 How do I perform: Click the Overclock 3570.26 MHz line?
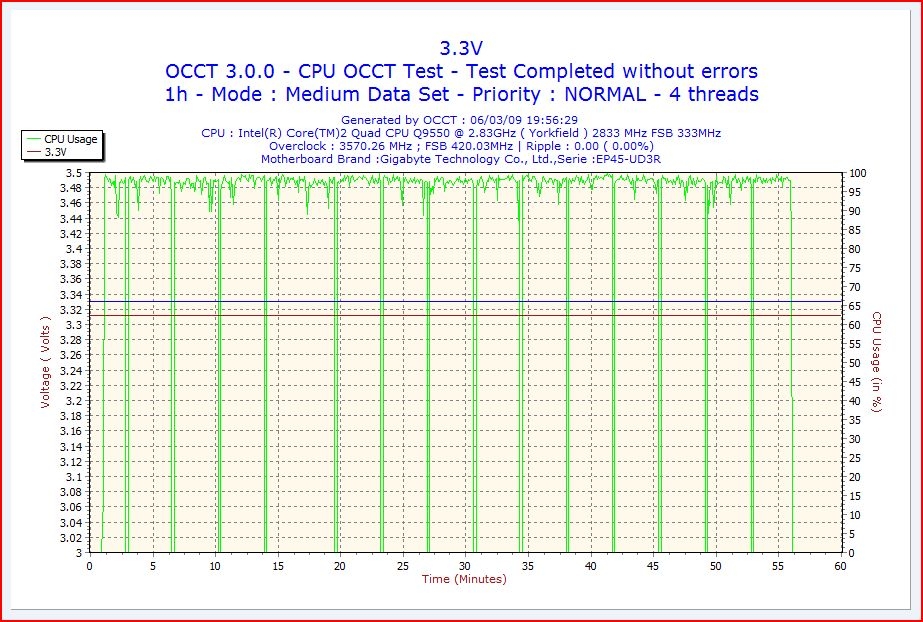click(x=461, y=146)
